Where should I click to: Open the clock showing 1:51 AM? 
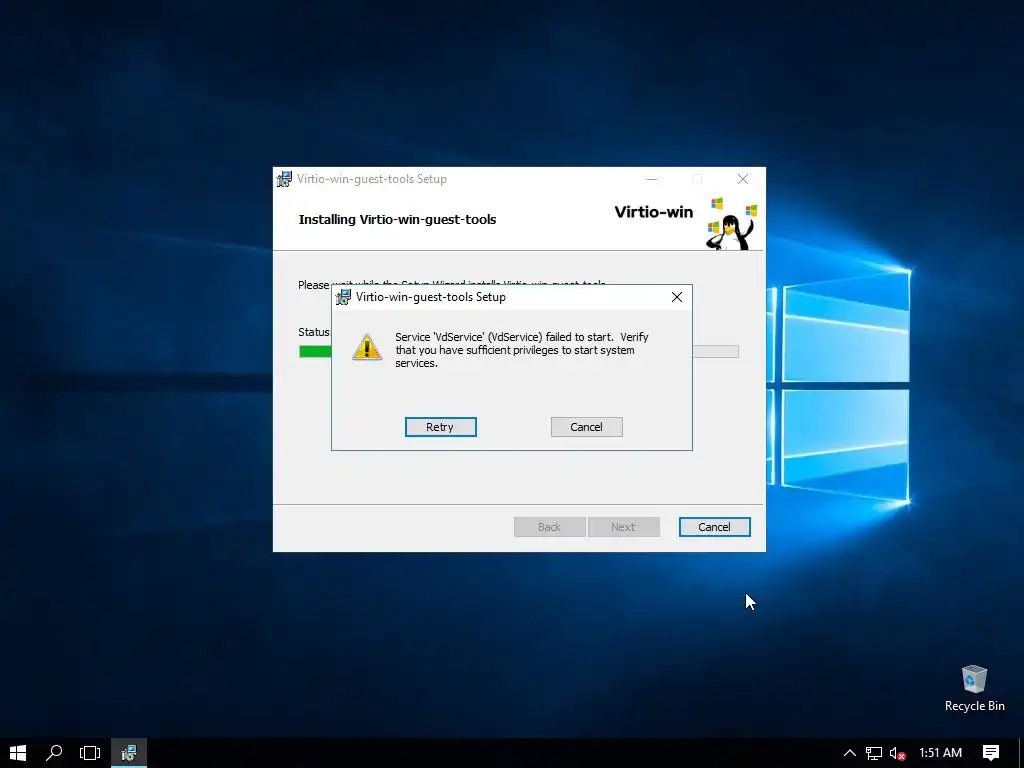(940, 753)
